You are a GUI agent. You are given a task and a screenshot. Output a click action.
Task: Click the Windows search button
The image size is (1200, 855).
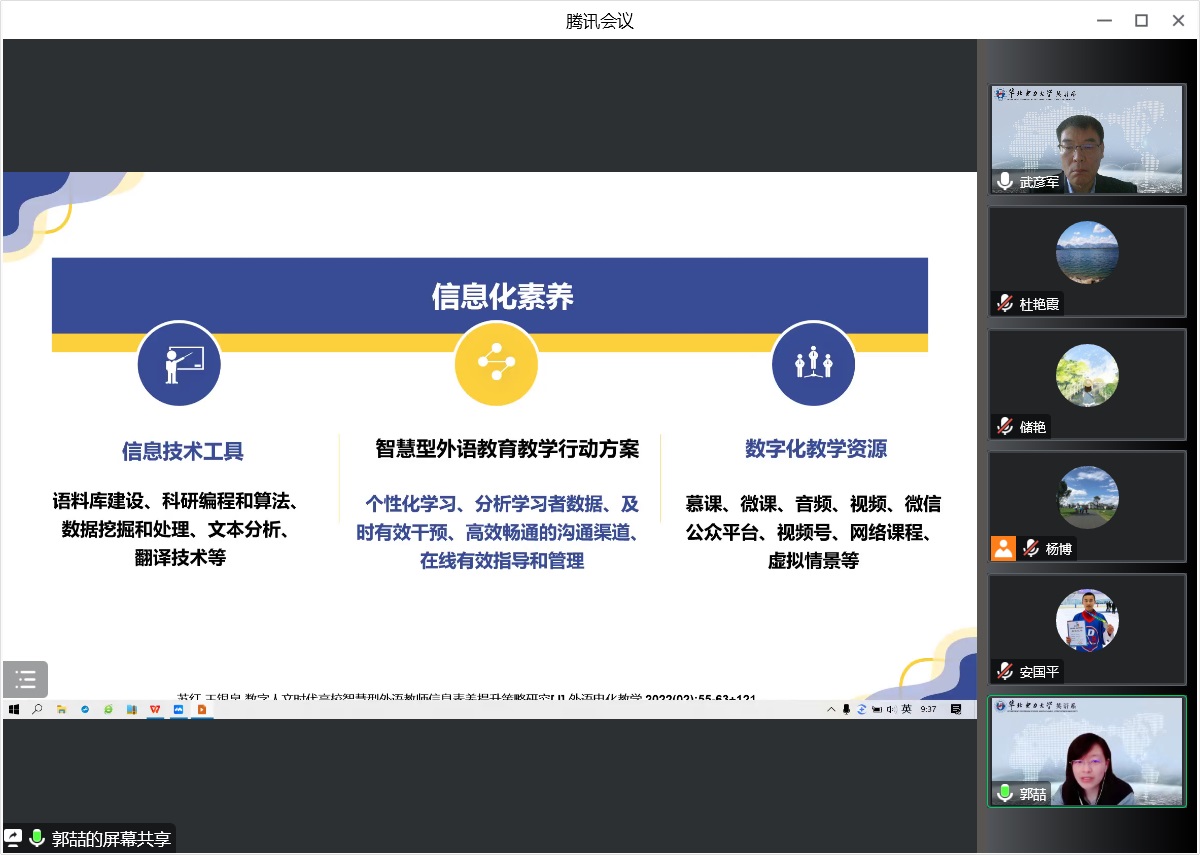tap(37, 708)
